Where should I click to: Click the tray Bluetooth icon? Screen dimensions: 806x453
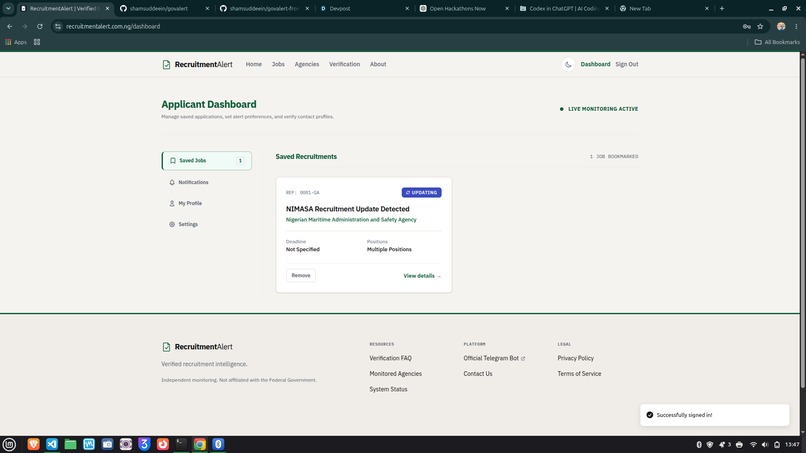click(x=699, y=445)
